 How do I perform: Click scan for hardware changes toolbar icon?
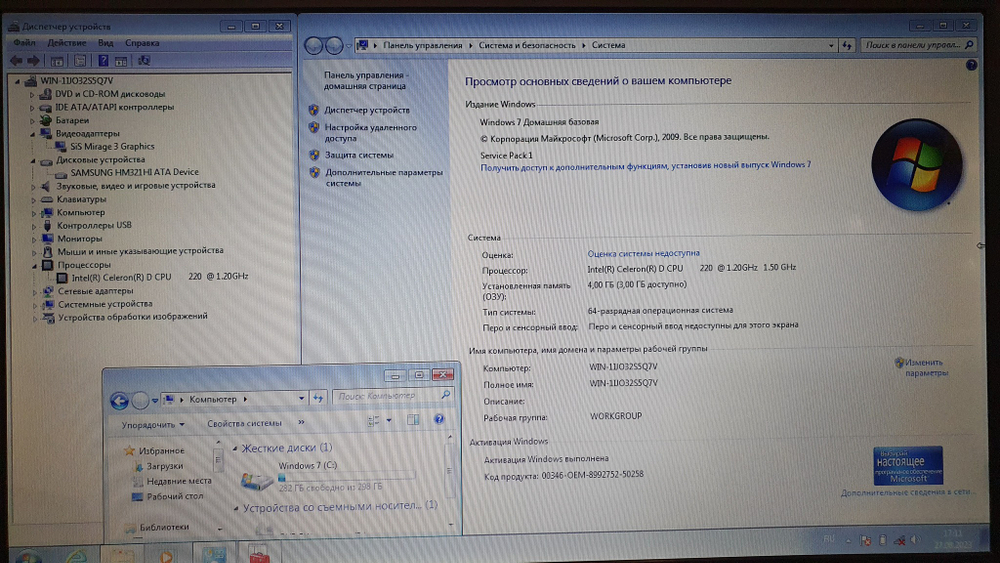[144, 61]
